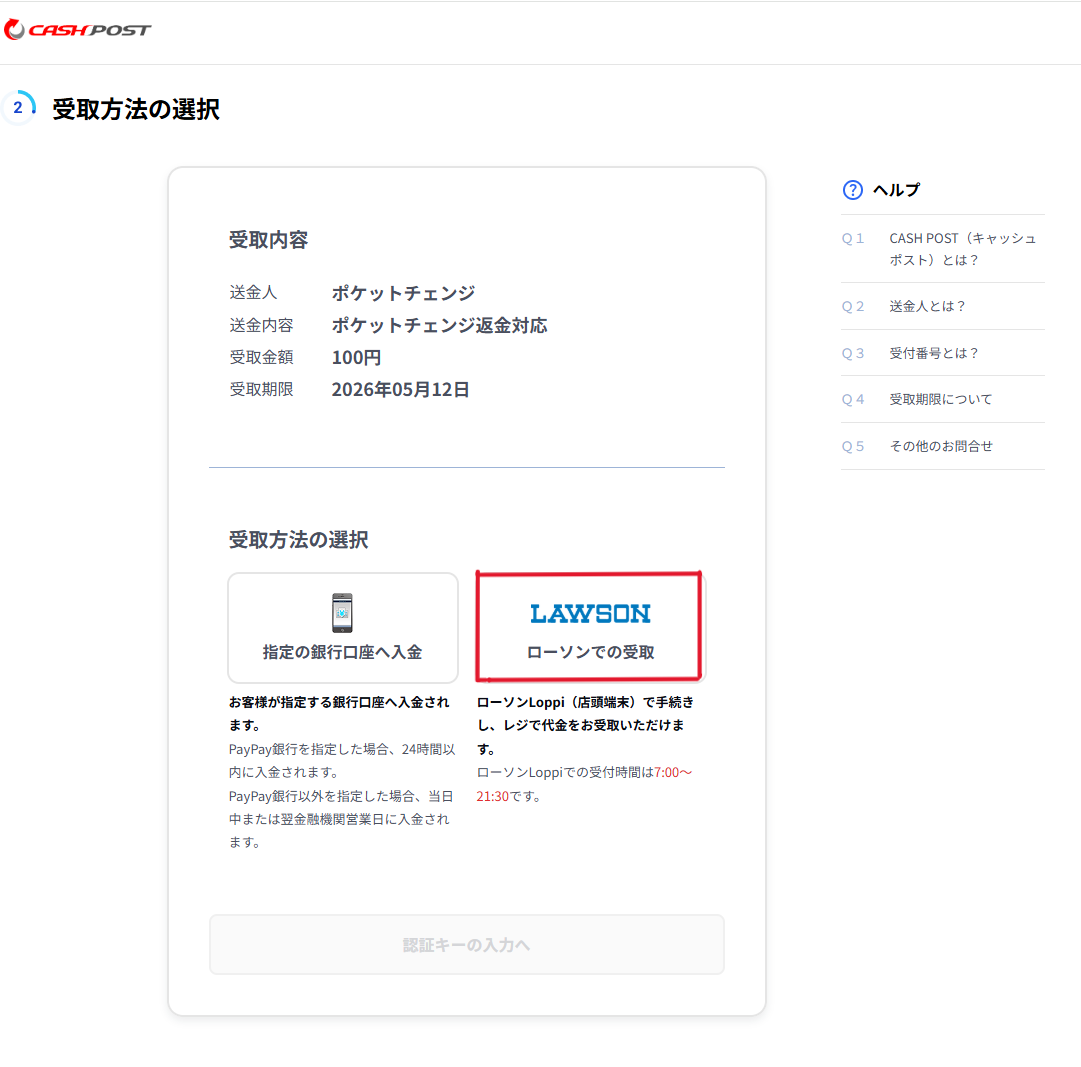Click the help question mark icon
This screenshot has height=1067, width=1081.
(852, 190)
